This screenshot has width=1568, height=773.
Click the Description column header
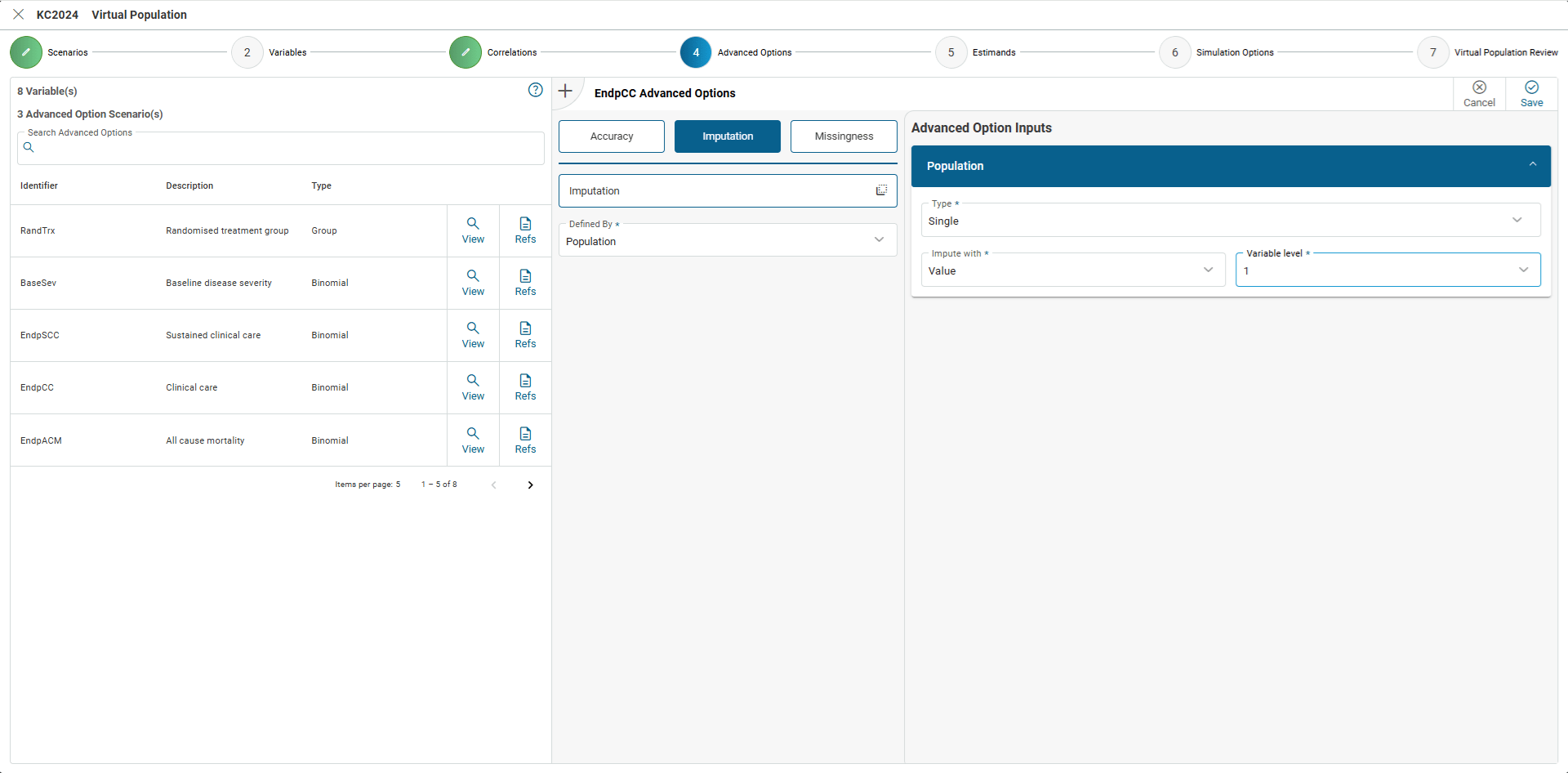point(189,185)
